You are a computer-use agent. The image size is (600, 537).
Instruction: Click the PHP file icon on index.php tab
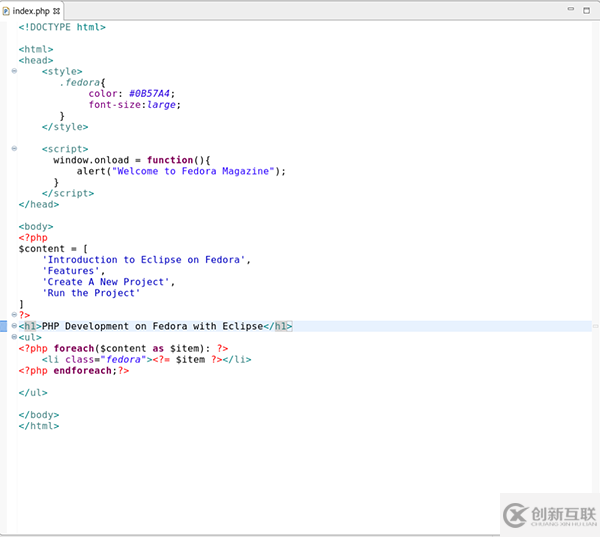click(x=6, y=11)
